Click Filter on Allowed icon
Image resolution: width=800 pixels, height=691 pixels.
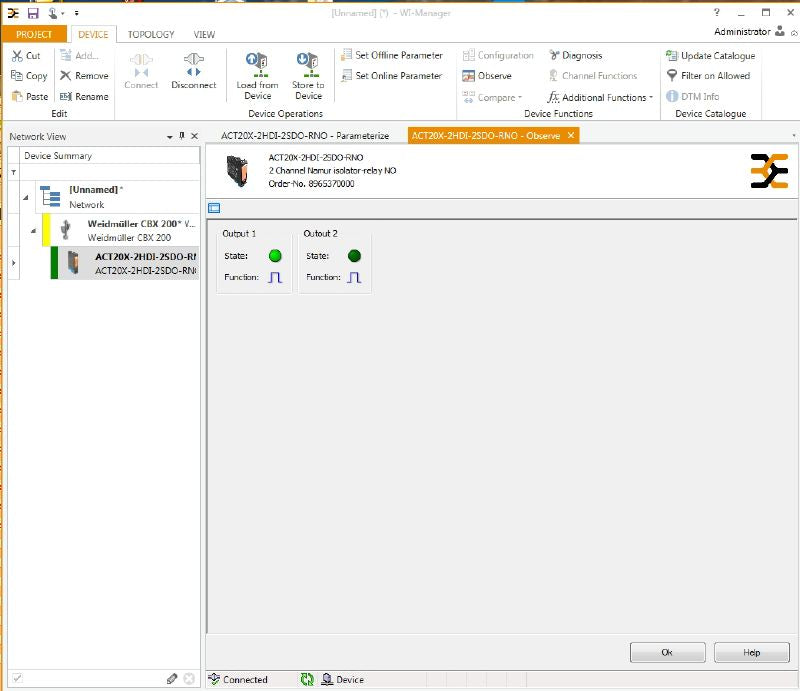(672, 76)
